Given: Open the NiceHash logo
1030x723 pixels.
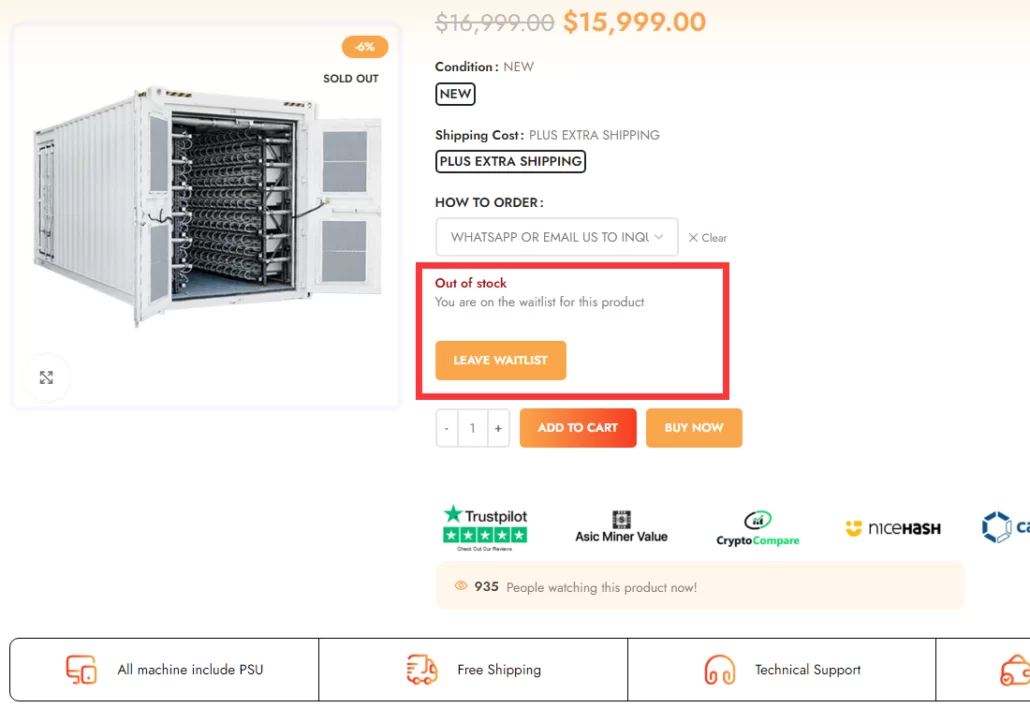Looking at the screenshot, I should (x=893, y=528).
